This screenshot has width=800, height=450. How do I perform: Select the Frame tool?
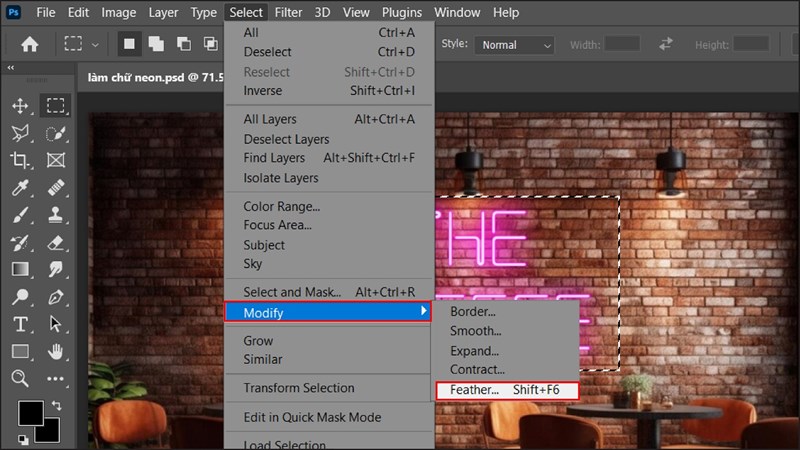tap(56, 160)
